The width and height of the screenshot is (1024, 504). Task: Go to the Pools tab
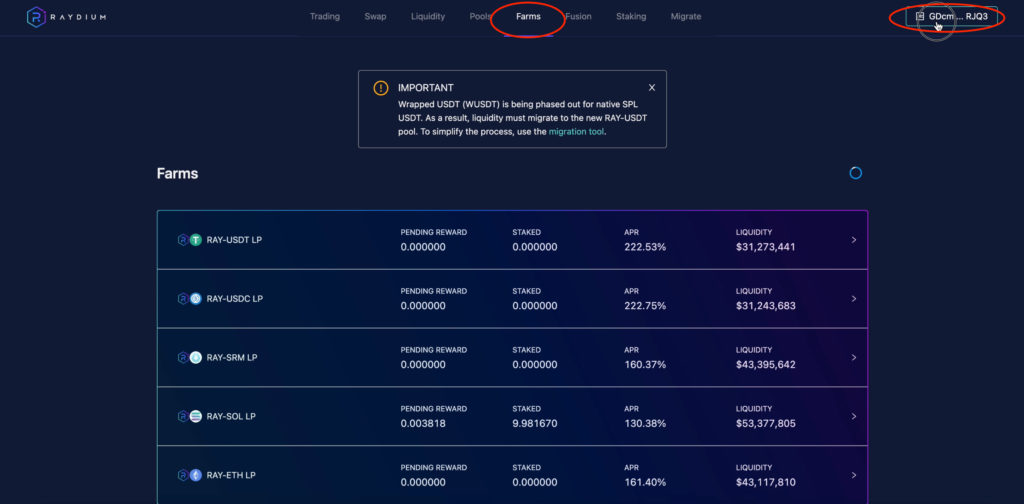pyautogui.click(x=481, y=16)
